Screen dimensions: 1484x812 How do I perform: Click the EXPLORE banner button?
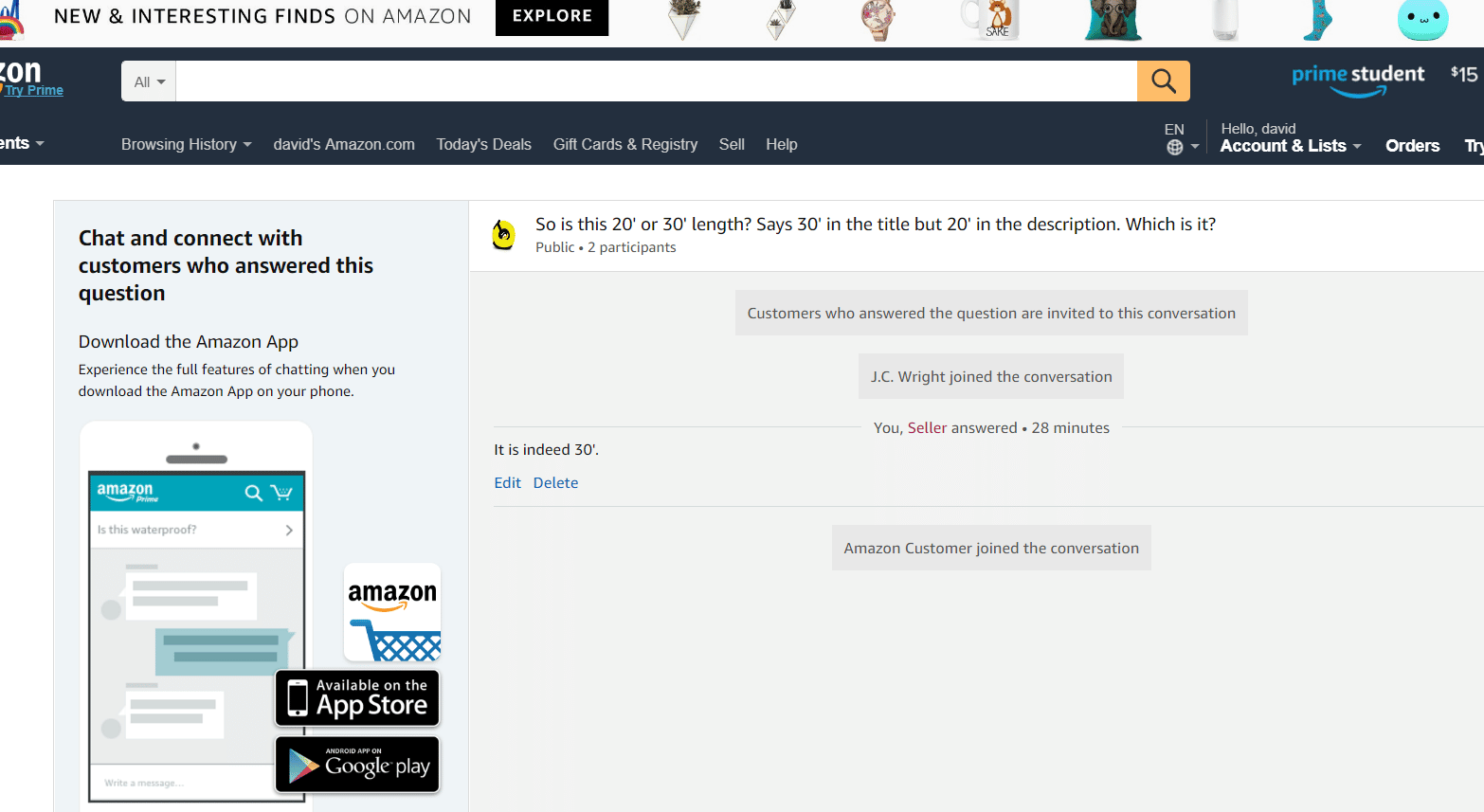pos(552,17)
